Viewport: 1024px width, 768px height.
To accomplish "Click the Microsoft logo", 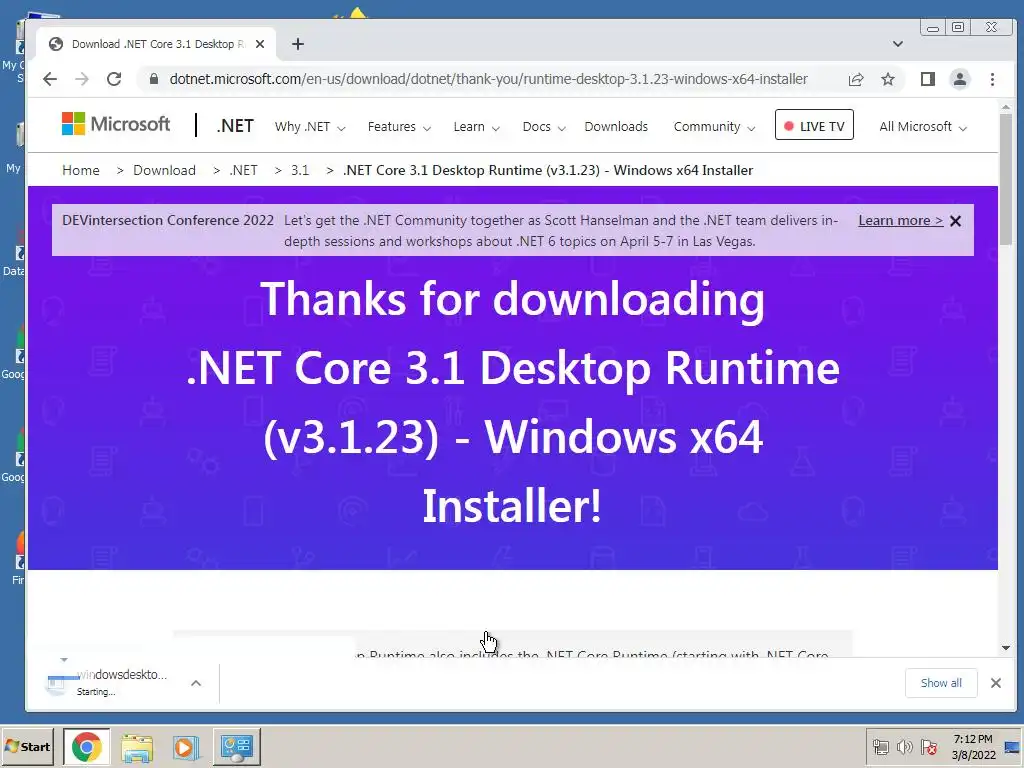I will tap(116, 123).
